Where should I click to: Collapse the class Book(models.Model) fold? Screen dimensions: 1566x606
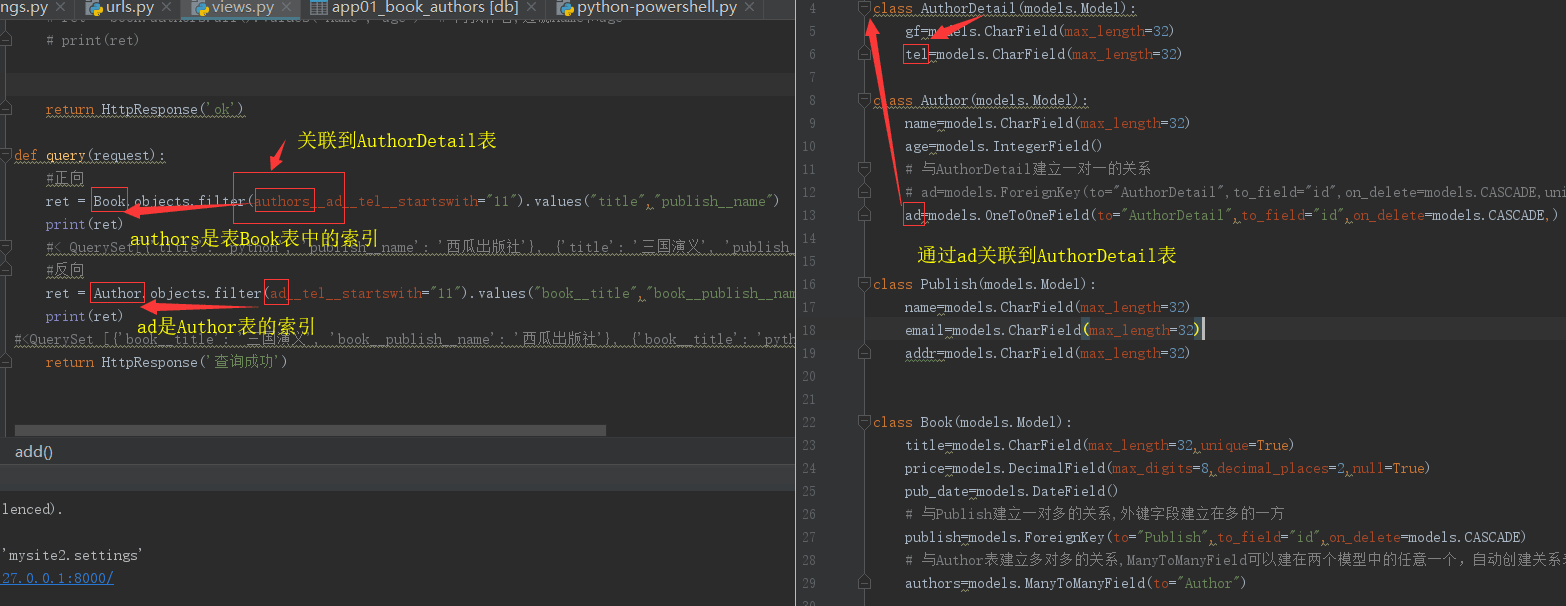pyautogui.click(x=864, y=422)
